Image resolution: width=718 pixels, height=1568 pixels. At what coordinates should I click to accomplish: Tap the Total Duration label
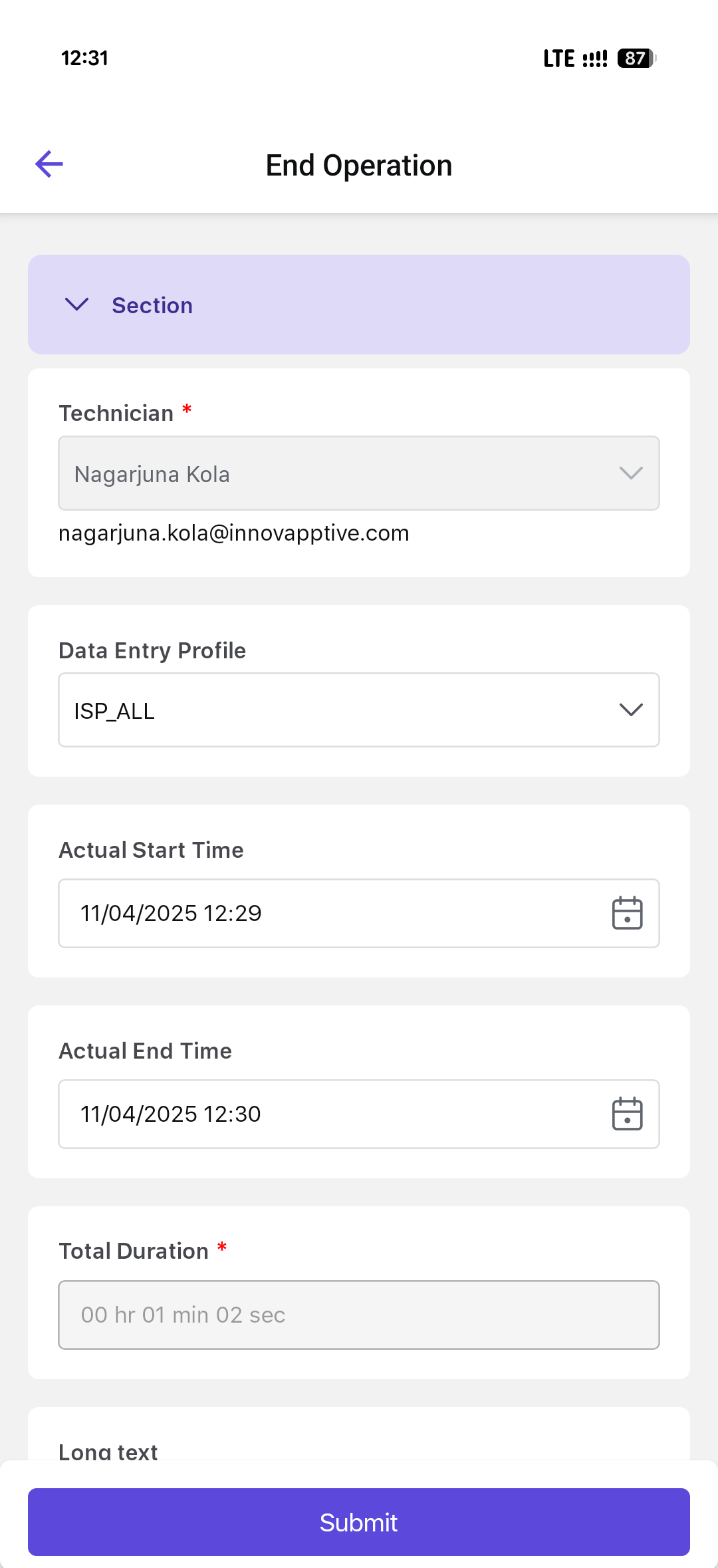134,1251
